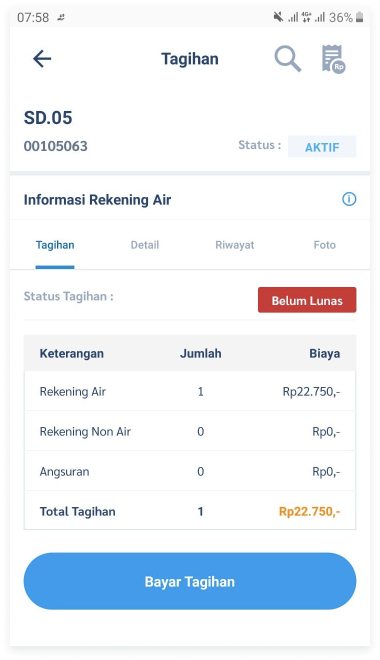Switch to the Detail tab
The image size is (380, 660).
pyautogui.click(x=145, y=245)
